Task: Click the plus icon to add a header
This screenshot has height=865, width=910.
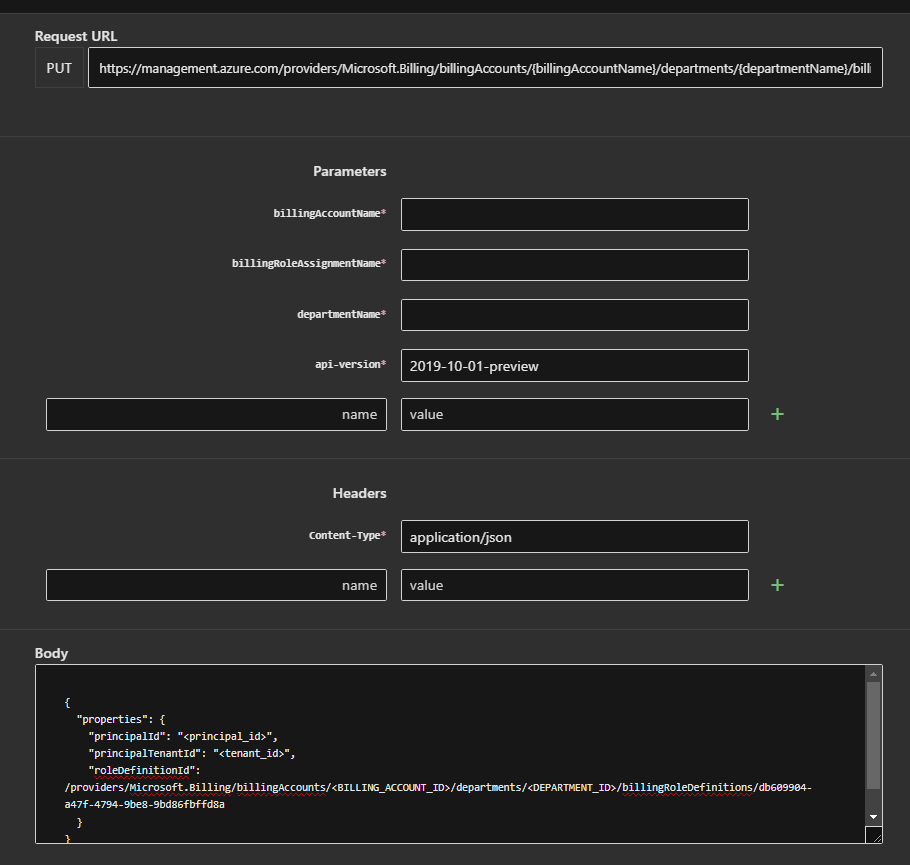Action: pyautogui.click(x=777, y=585)
